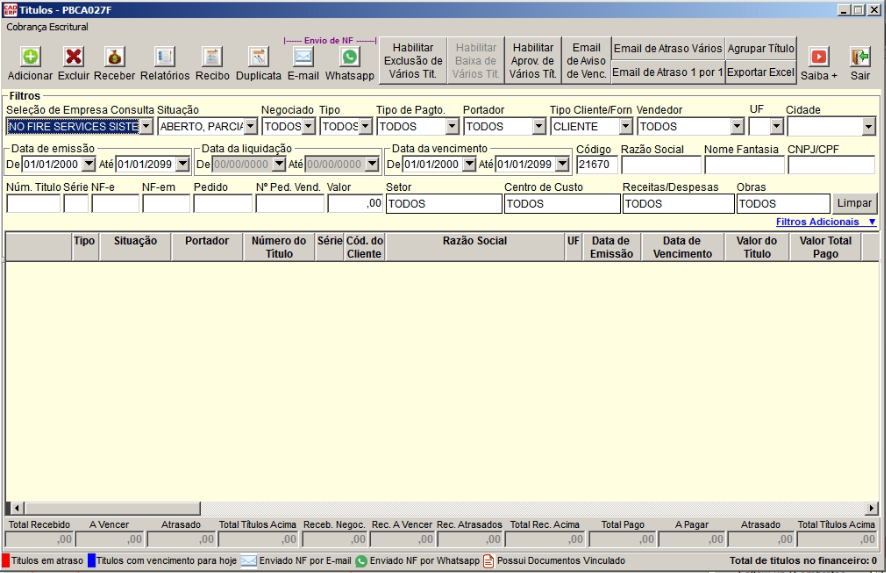Open the Data de emissão De date picker
886x573 pixels.
coord(89,164)
